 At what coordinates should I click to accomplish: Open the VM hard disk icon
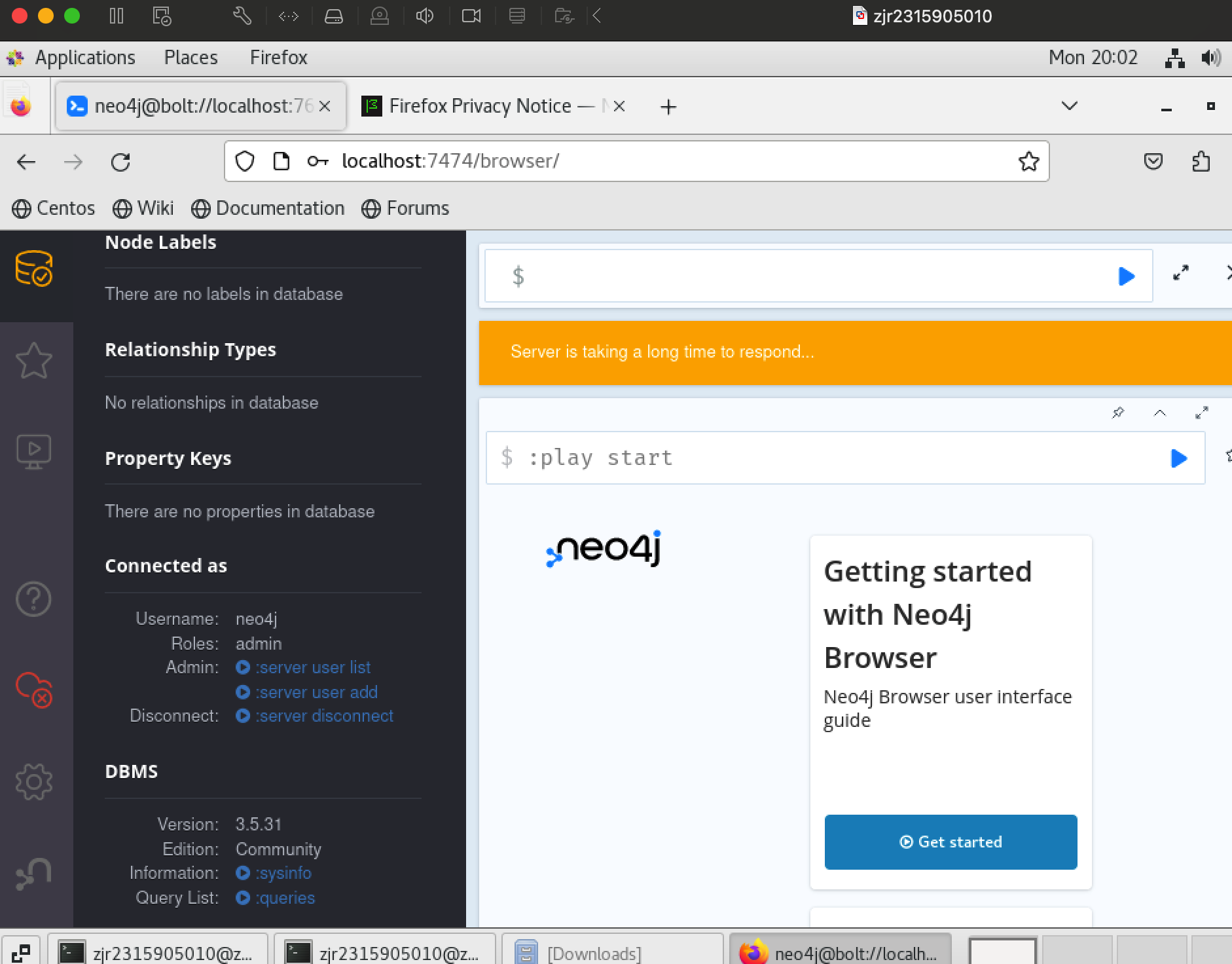[x=334, y=16]
